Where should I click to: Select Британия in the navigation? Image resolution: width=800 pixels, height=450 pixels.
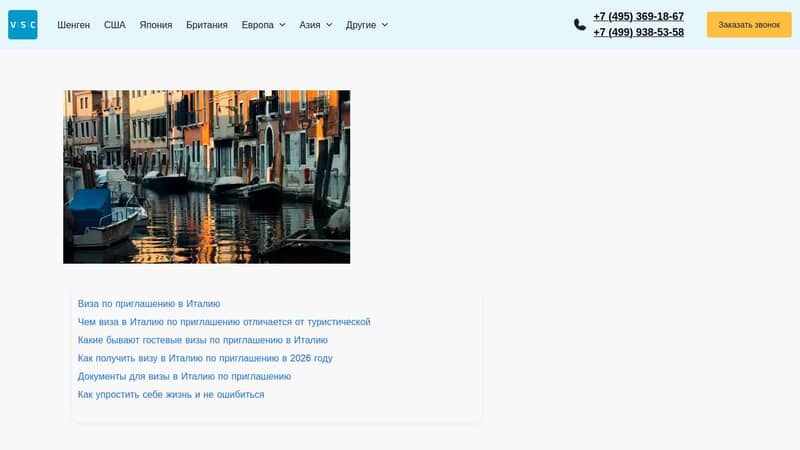pyautogui.click(x=207, y=24)
